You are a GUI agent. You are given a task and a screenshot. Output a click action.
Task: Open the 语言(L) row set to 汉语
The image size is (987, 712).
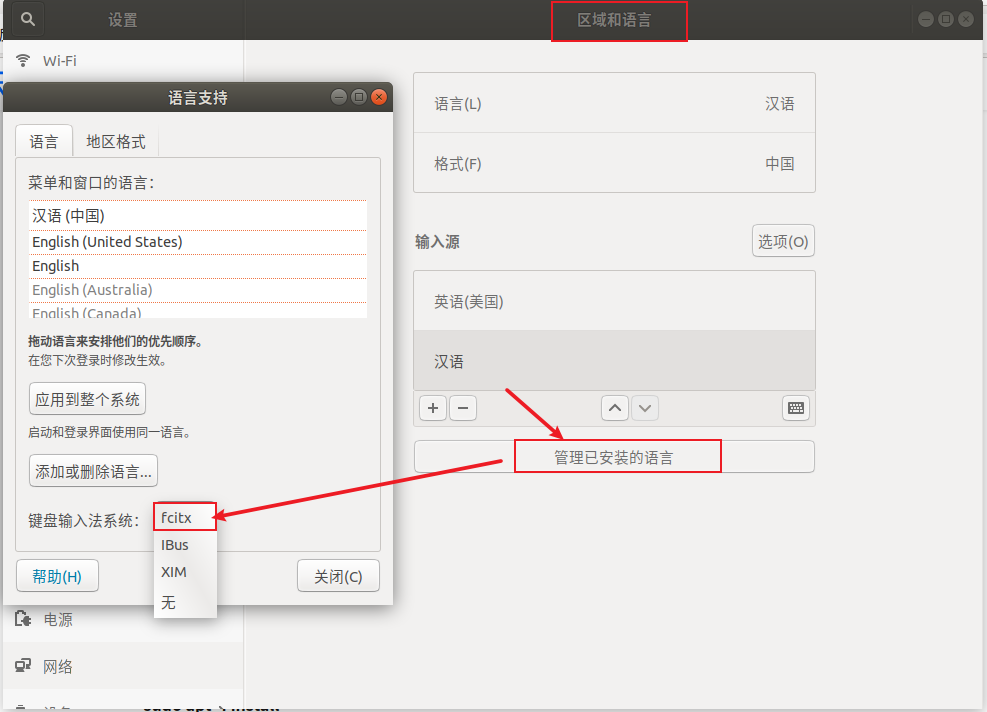click(x=614, y=103)
